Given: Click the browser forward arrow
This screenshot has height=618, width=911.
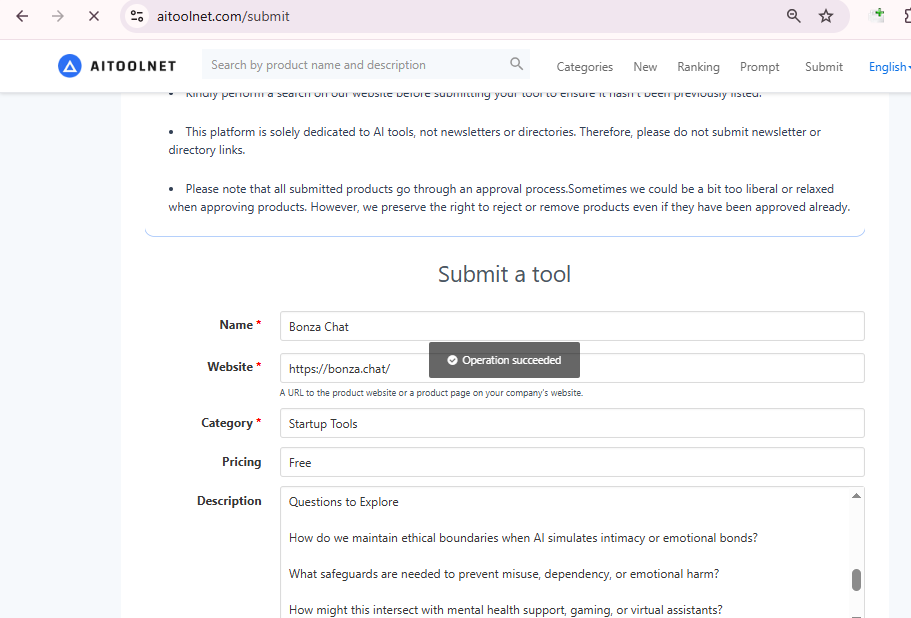Looking at the screenshot, I should (x=57, y=16).
